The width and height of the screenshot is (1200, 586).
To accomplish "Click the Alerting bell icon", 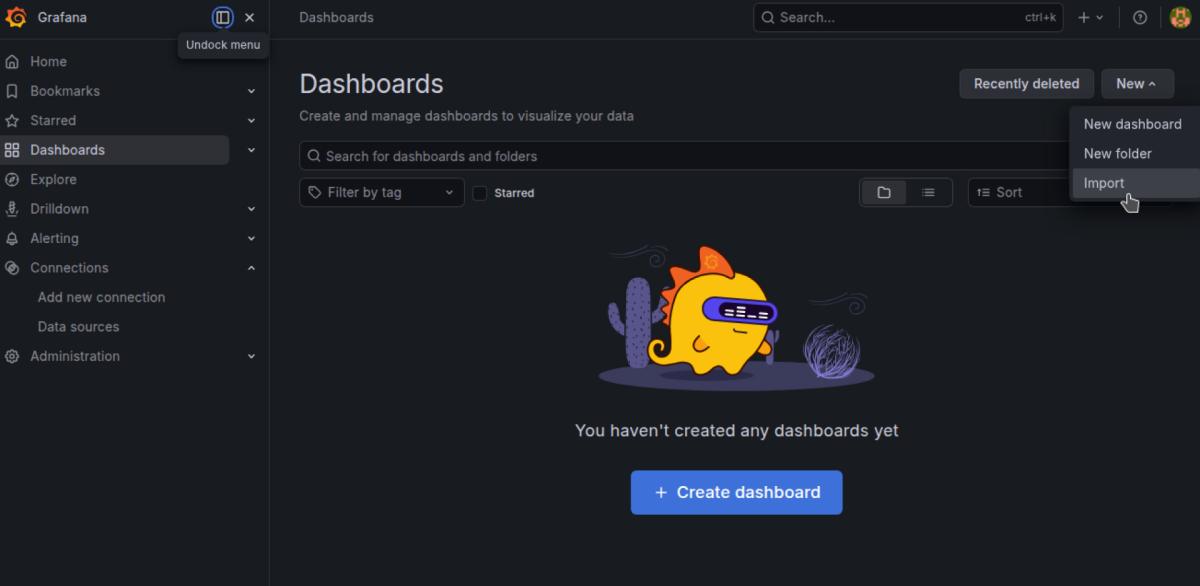I will pyautogui.click(x=12, y=238).
